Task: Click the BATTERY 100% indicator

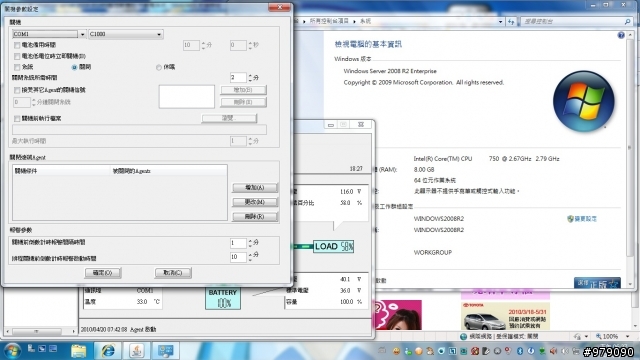Action: point(223,298)
